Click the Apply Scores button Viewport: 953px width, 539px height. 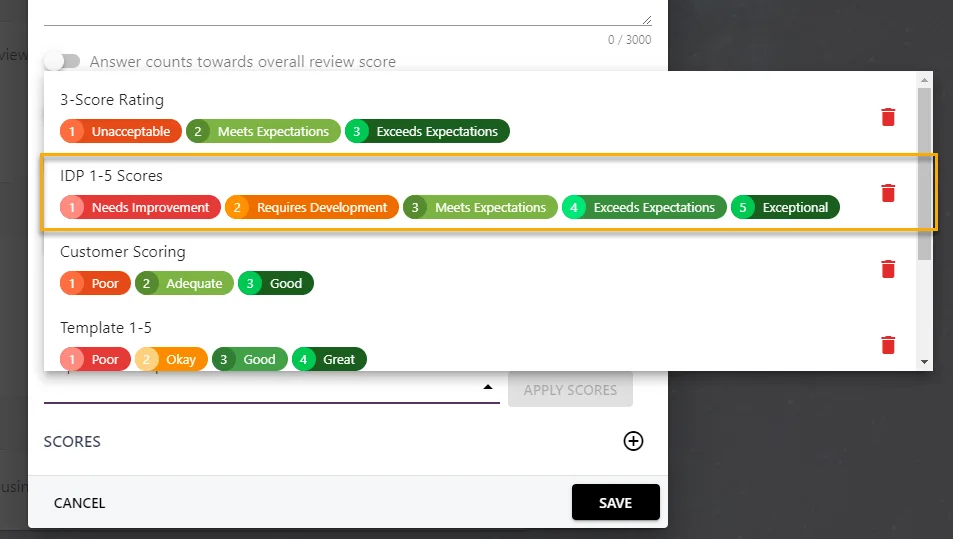pos(570,390)
